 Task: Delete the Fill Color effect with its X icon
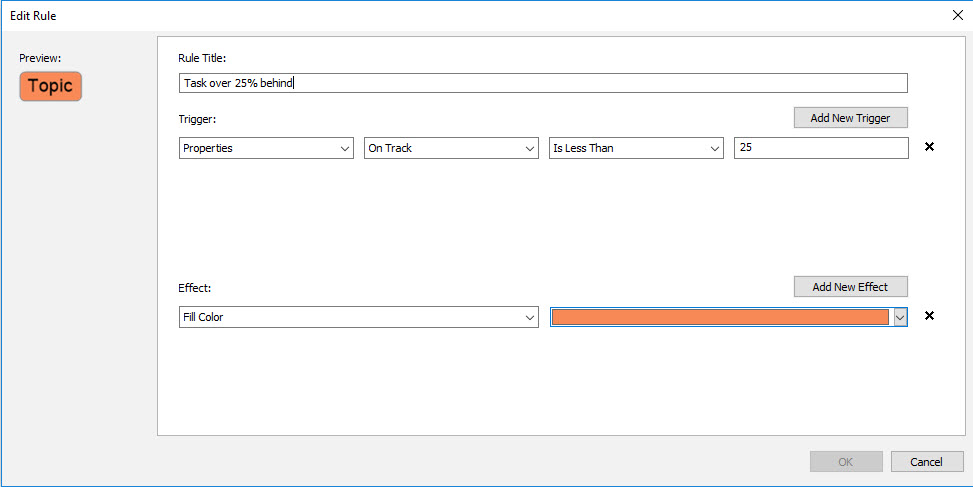point(929,316)
